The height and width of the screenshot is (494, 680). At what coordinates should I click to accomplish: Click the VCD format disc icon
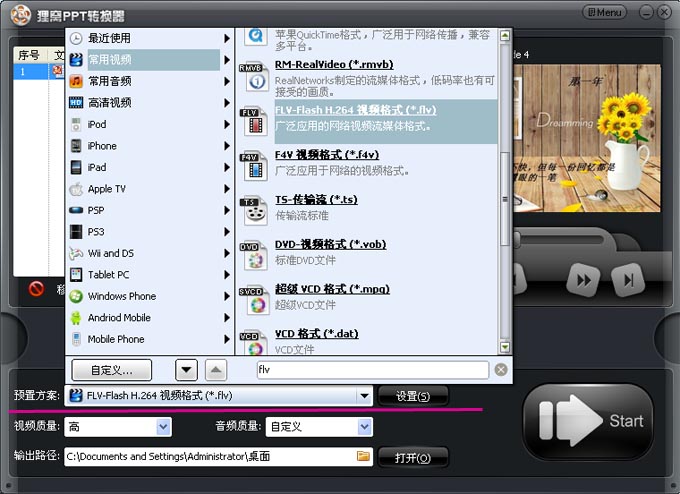click(254, 343)
